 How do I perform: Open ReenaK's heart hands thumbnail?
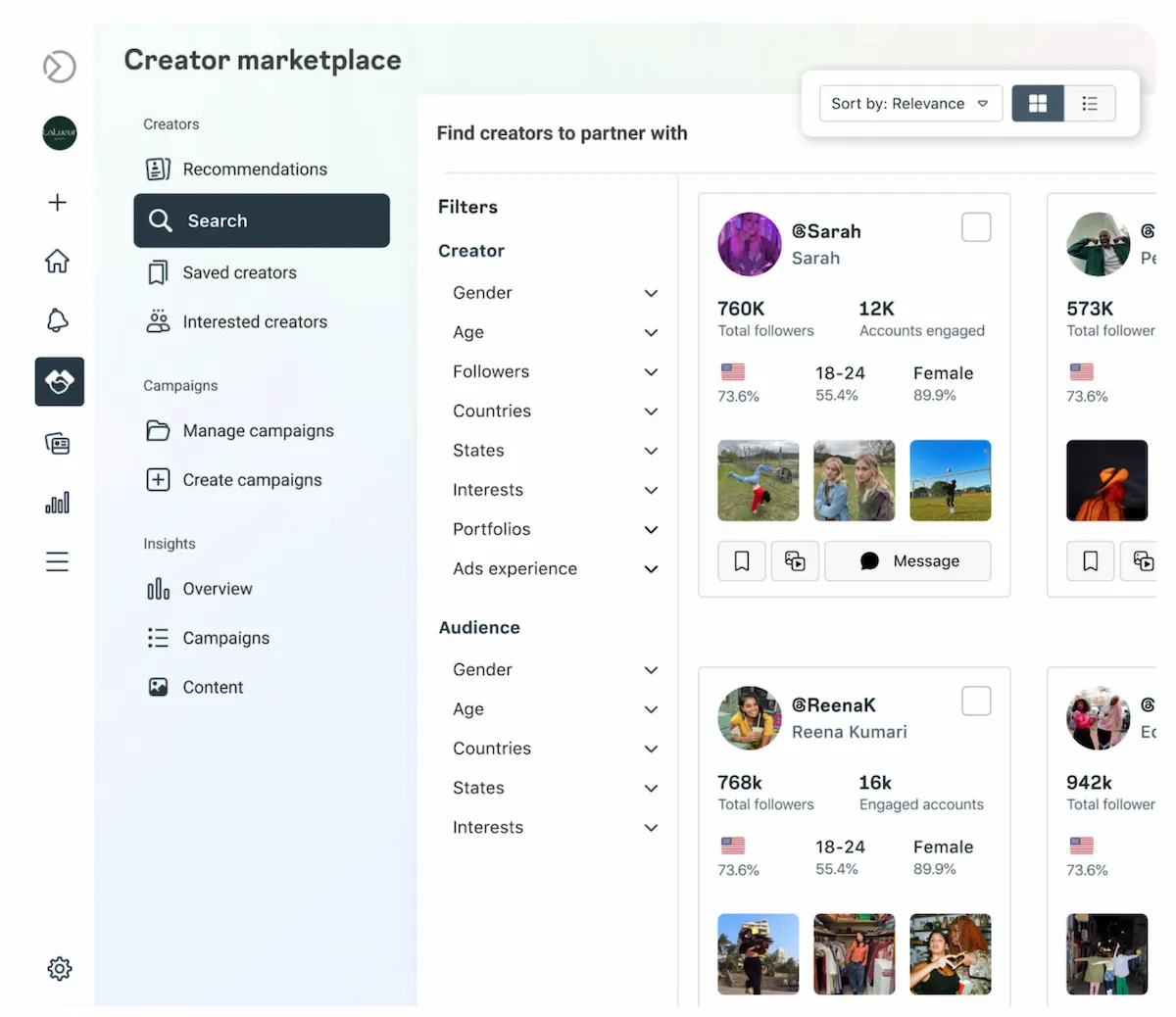point(951,954)
